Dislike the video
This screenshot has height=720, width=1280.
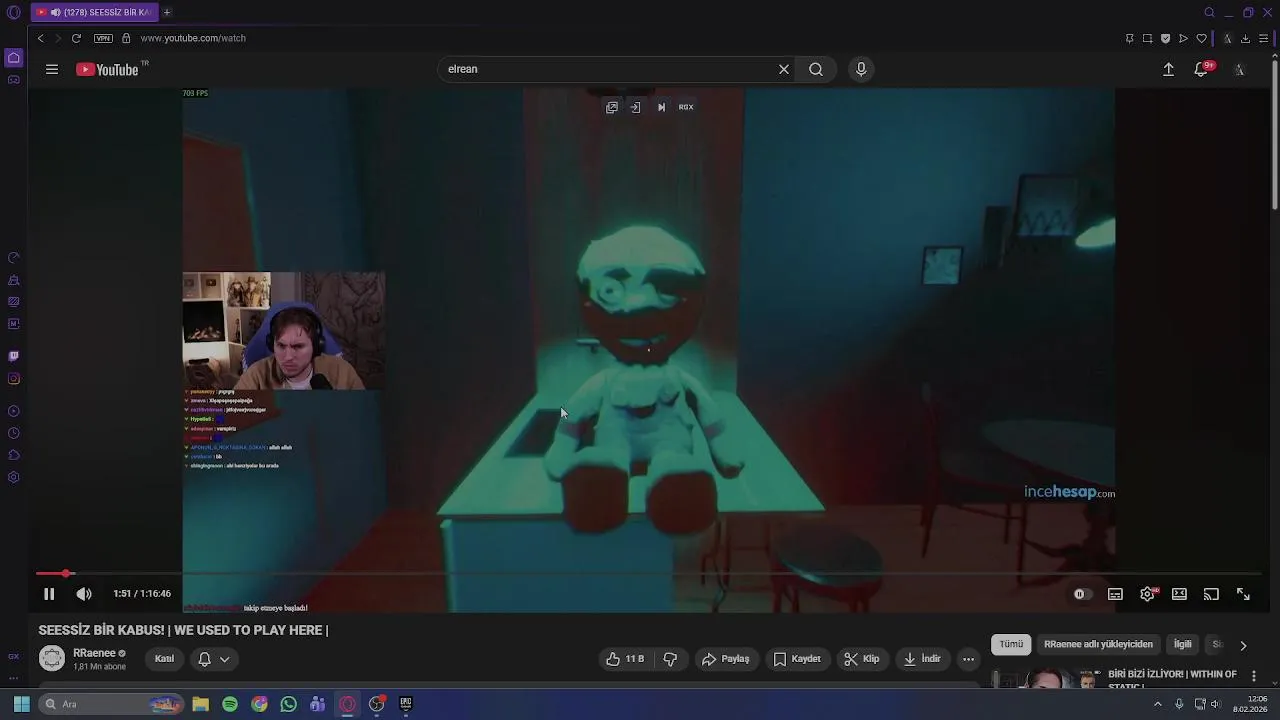point(670,659)
